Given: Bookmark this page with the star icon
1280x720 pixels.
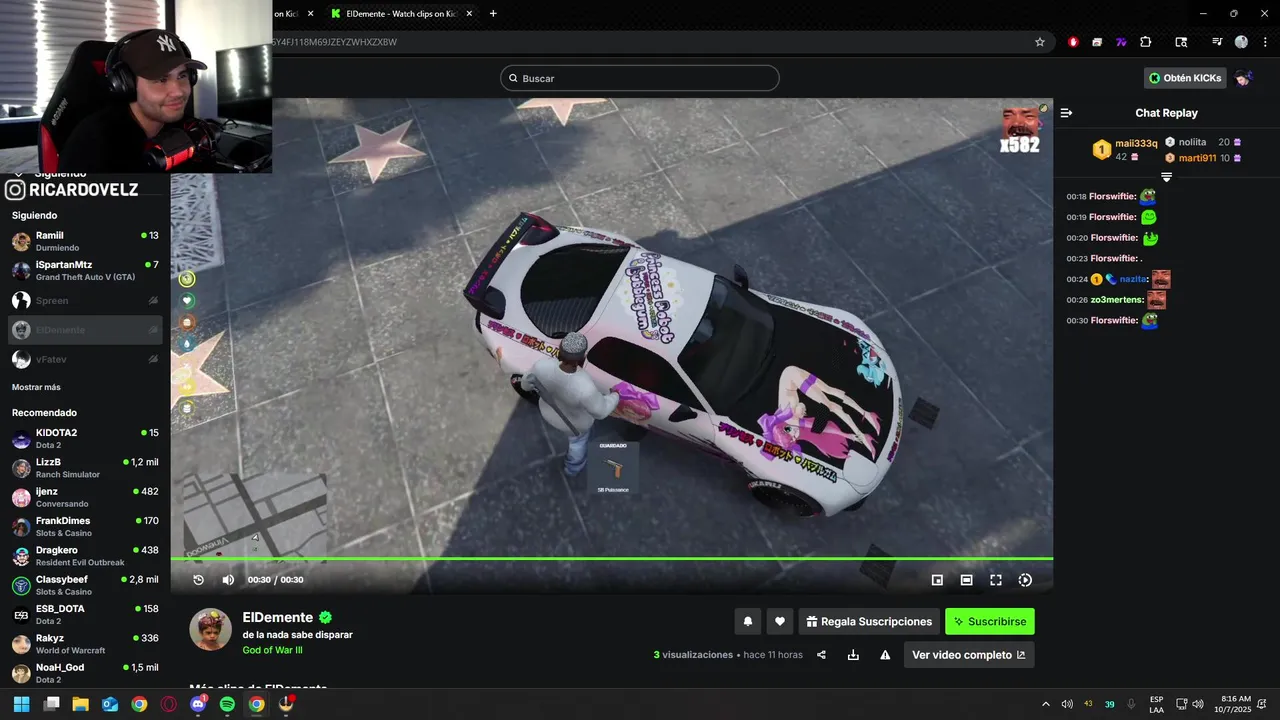Looking at the screenshot, I should (1040, 42).
